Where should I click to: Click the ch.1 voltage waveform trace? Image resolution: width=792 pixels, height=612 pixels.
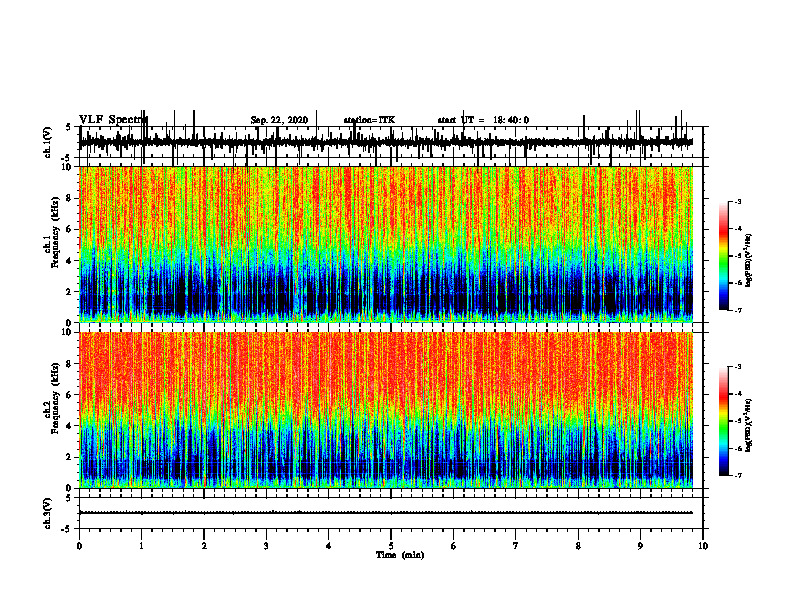point(385,142)
